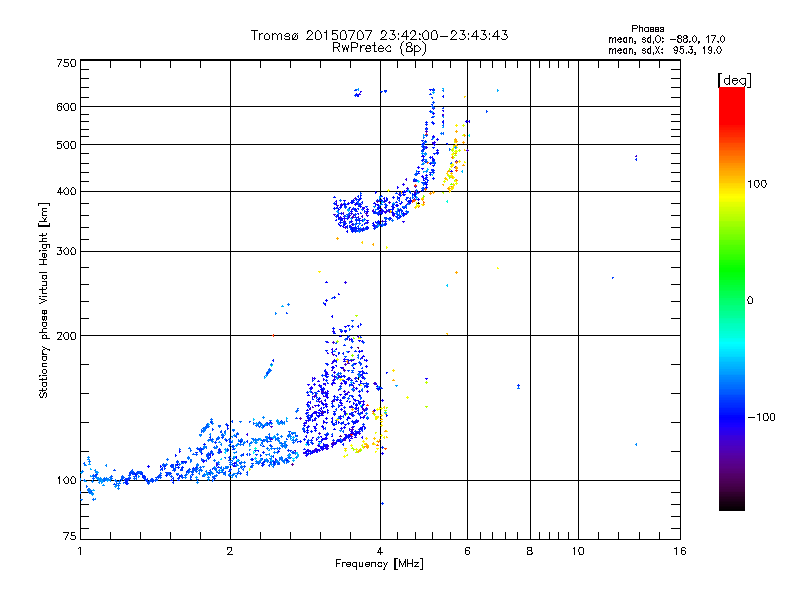Click the 'RwPretec (8p)' subtitle

[x=379, y=48]
